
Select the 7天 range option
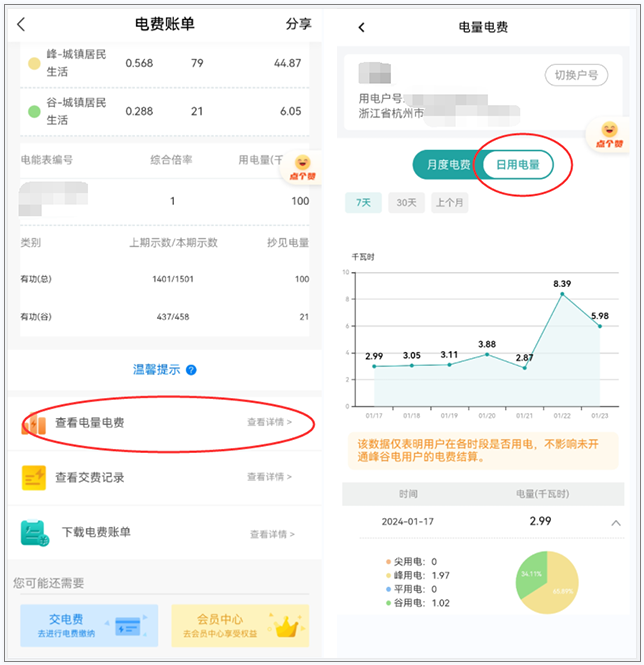click(x=363, y=203)
